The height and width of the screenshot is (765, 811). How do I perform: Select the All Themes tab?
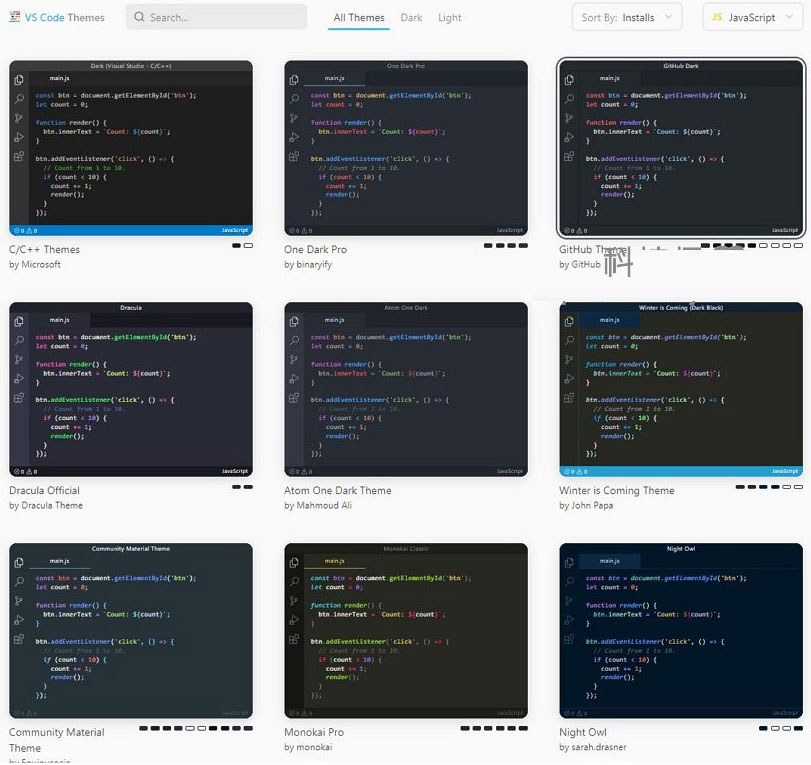[359, 18]
